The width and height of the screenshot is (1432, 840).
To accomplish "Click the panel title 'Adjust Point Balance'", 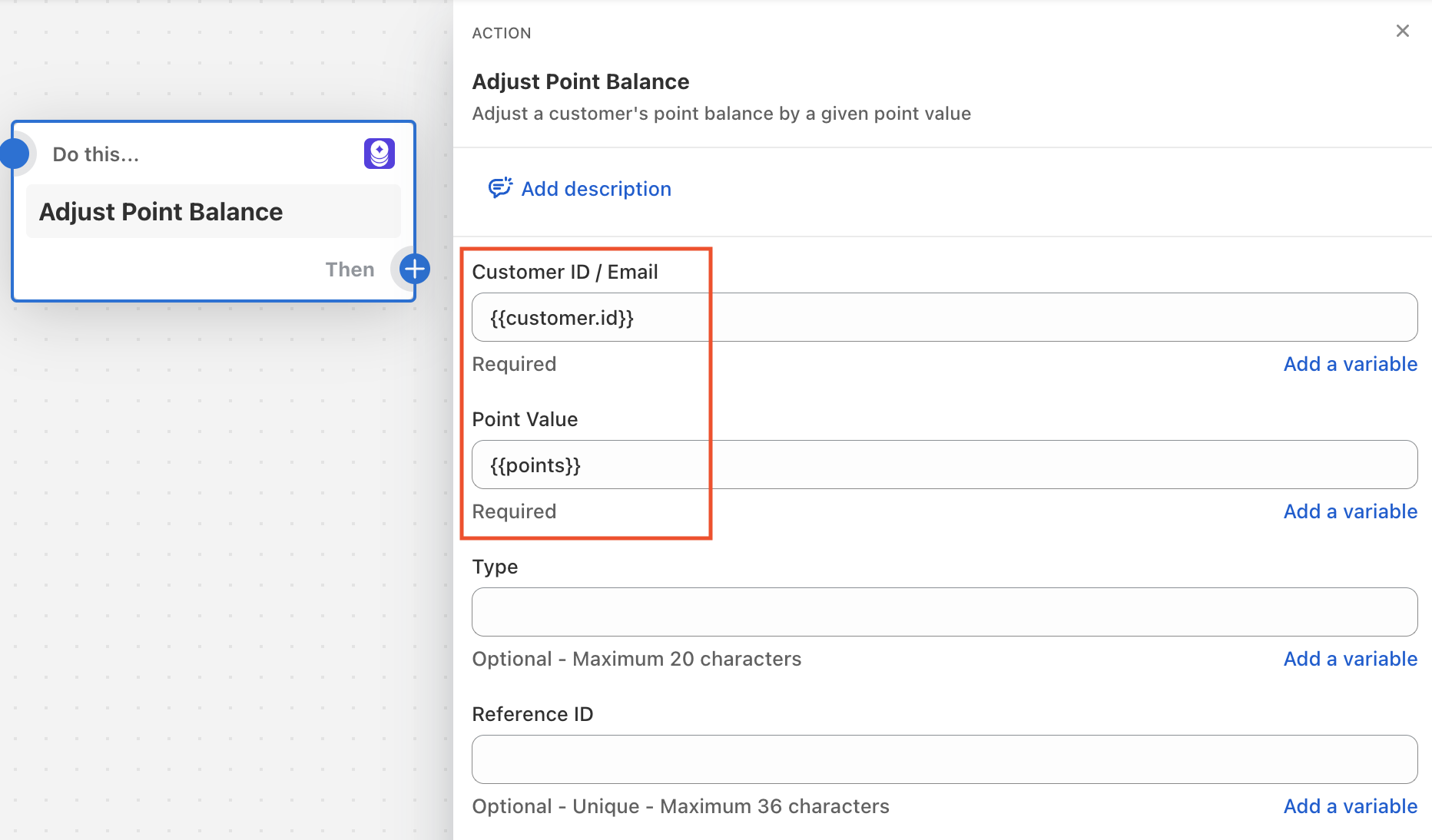I will tap(581, 81).
